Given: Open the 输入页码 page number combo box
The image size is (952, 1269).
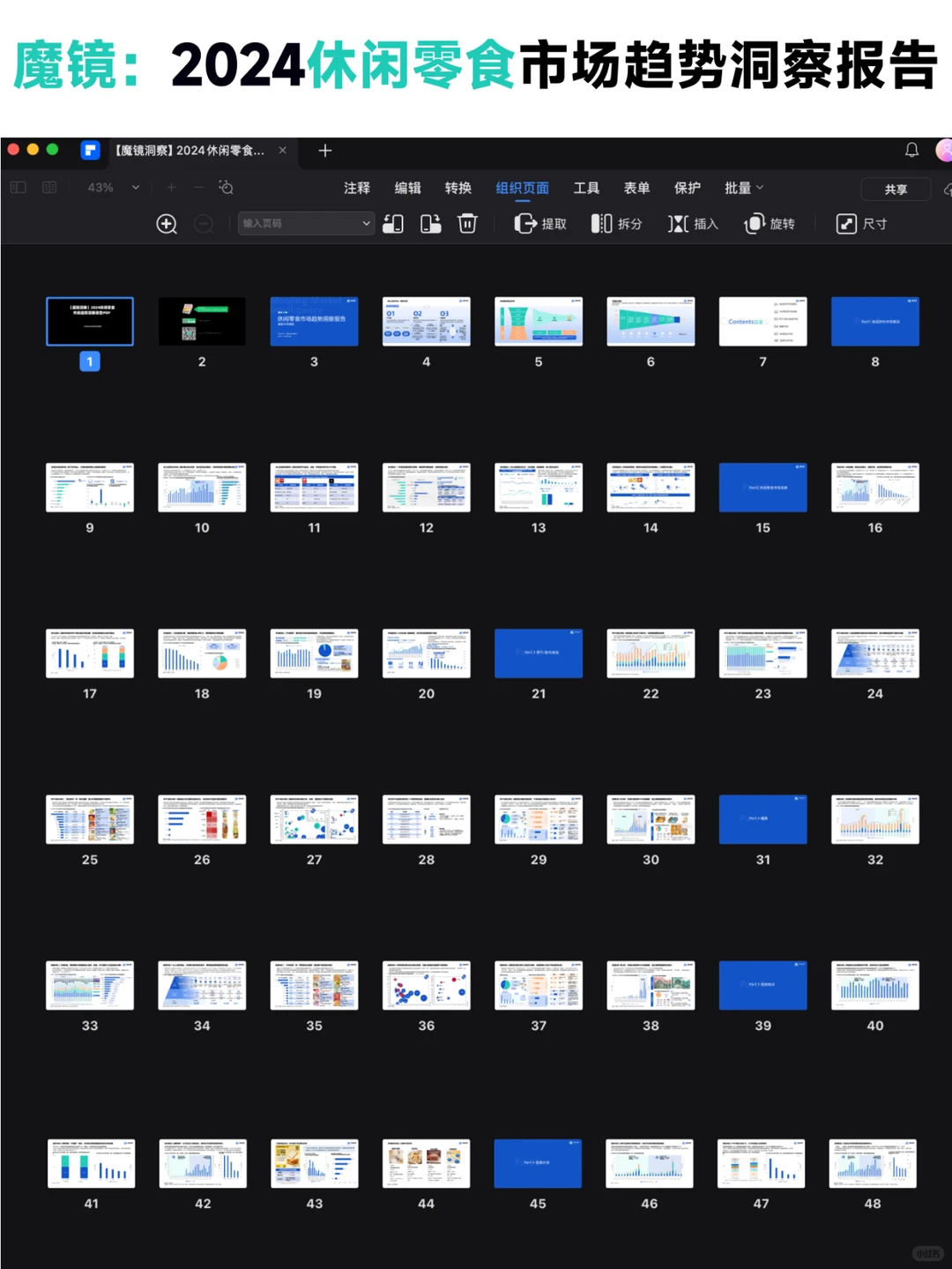Looking at the screenshot, I should (306, 224).
